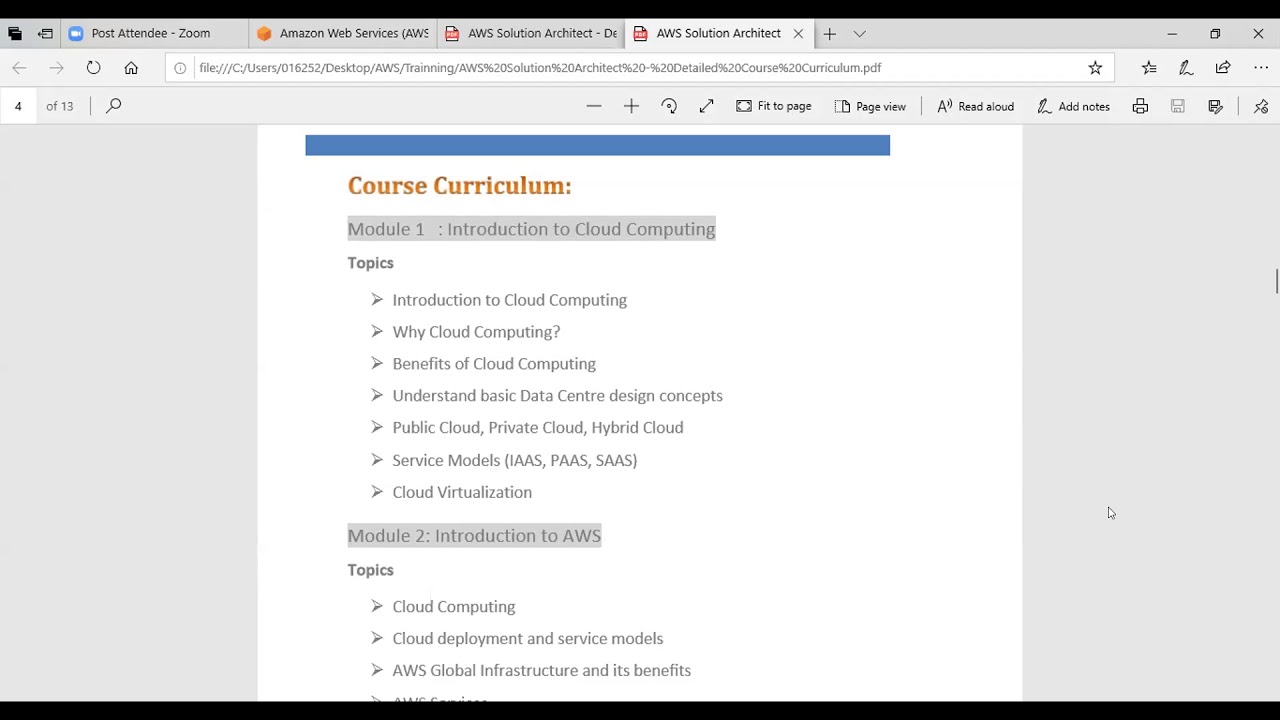Screen dimensions: 1280x720
Task: Click the set tabs aside icon
Action: [45, 33]
